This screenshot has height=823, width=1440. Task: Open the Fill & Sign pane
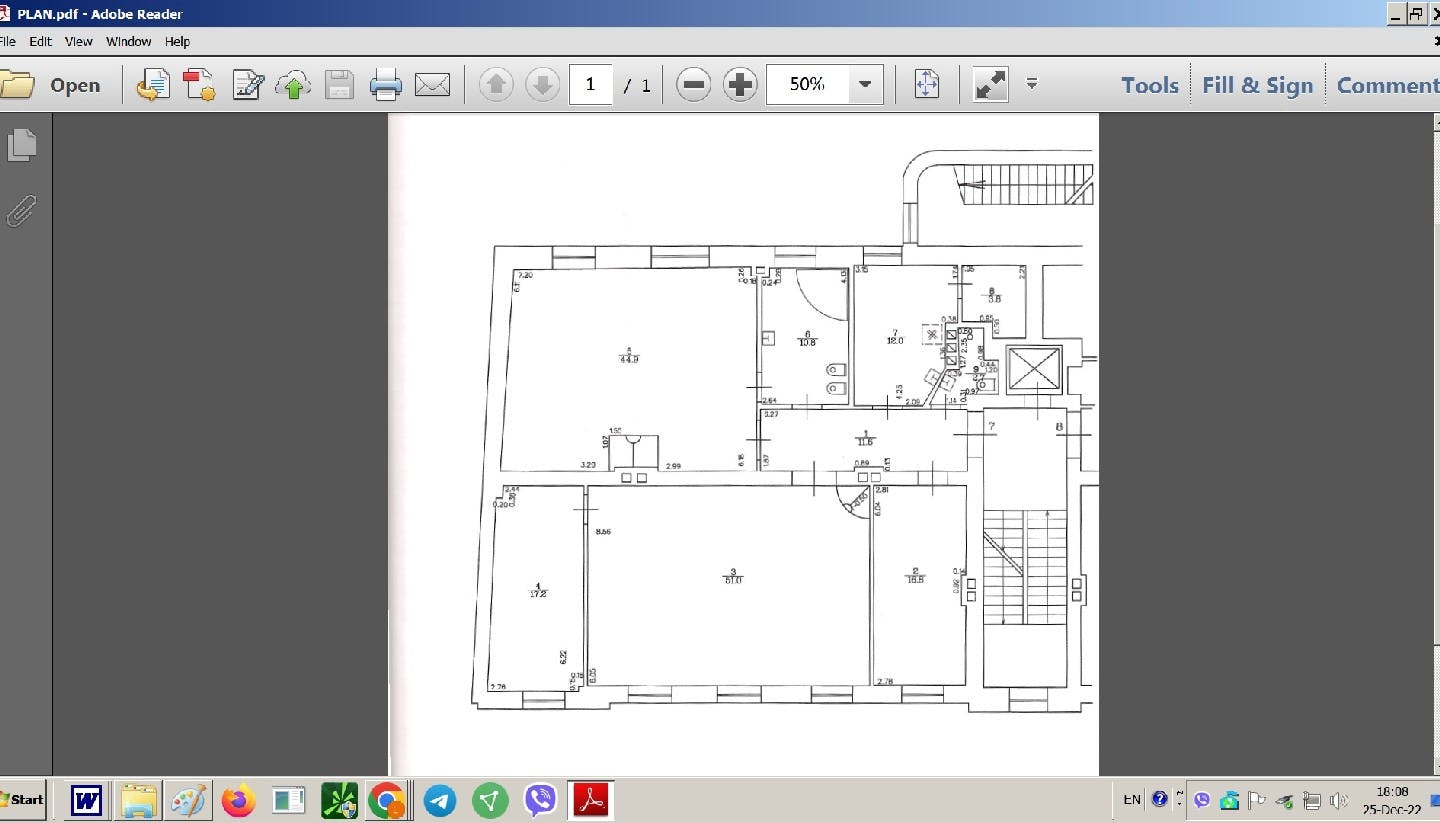coord(1257,85)
